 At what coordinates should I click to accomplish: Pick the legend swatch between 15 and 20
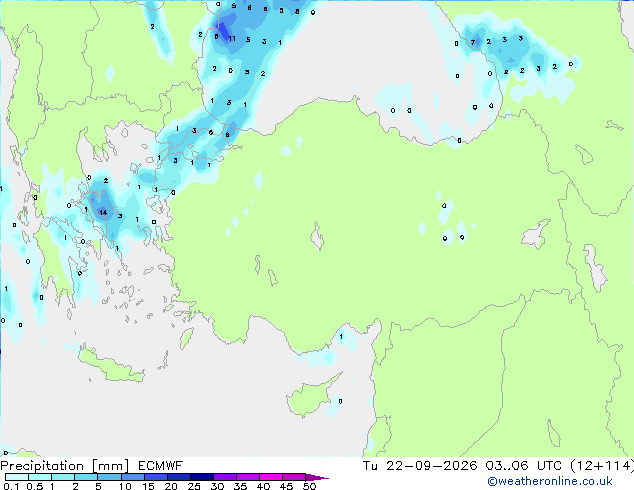[x=156, y=477]
